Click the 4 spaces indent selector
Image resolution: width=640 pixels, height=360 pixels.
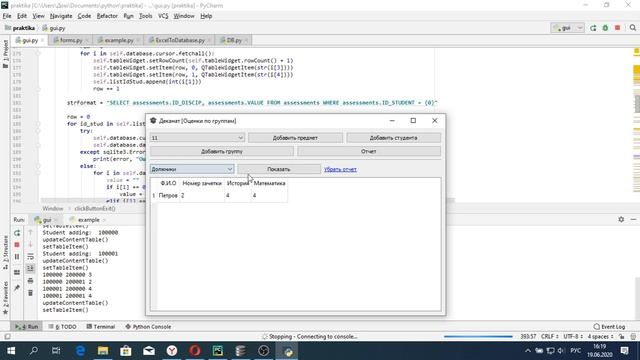coord(600,337)
